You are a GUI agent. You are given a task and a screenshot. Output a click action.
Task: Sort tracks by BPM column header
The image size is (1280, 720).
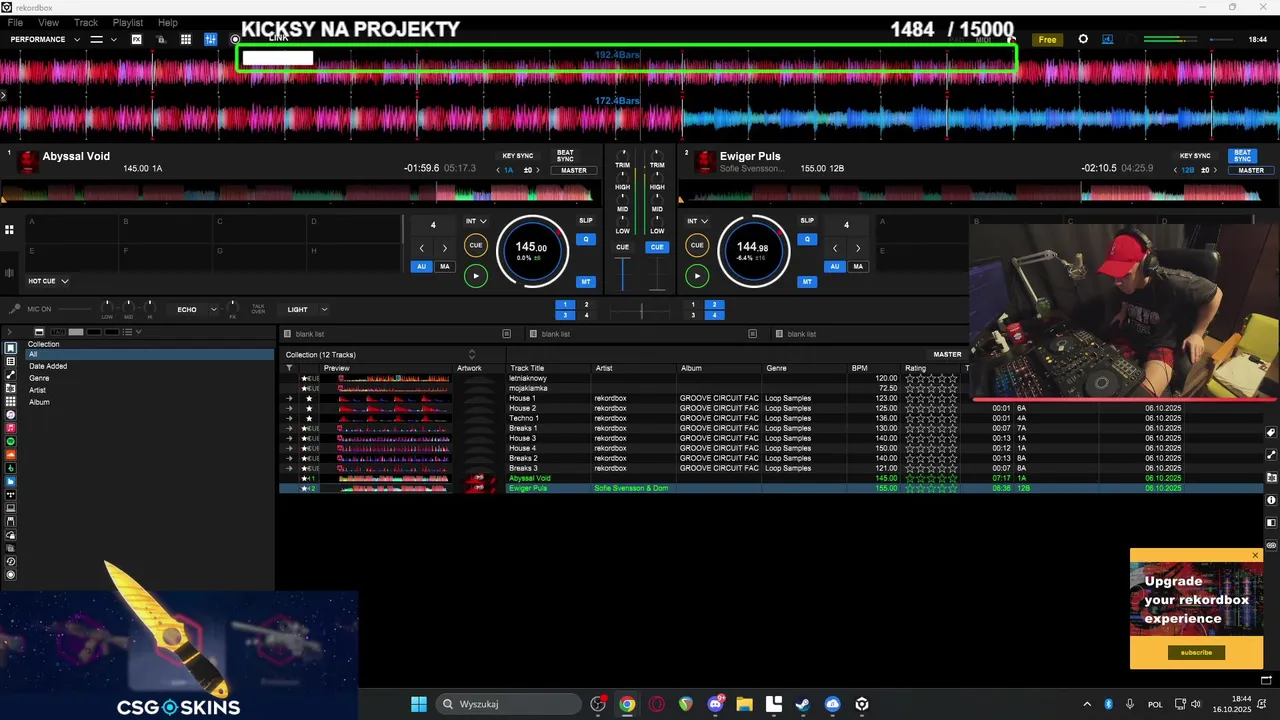[860, 368]
